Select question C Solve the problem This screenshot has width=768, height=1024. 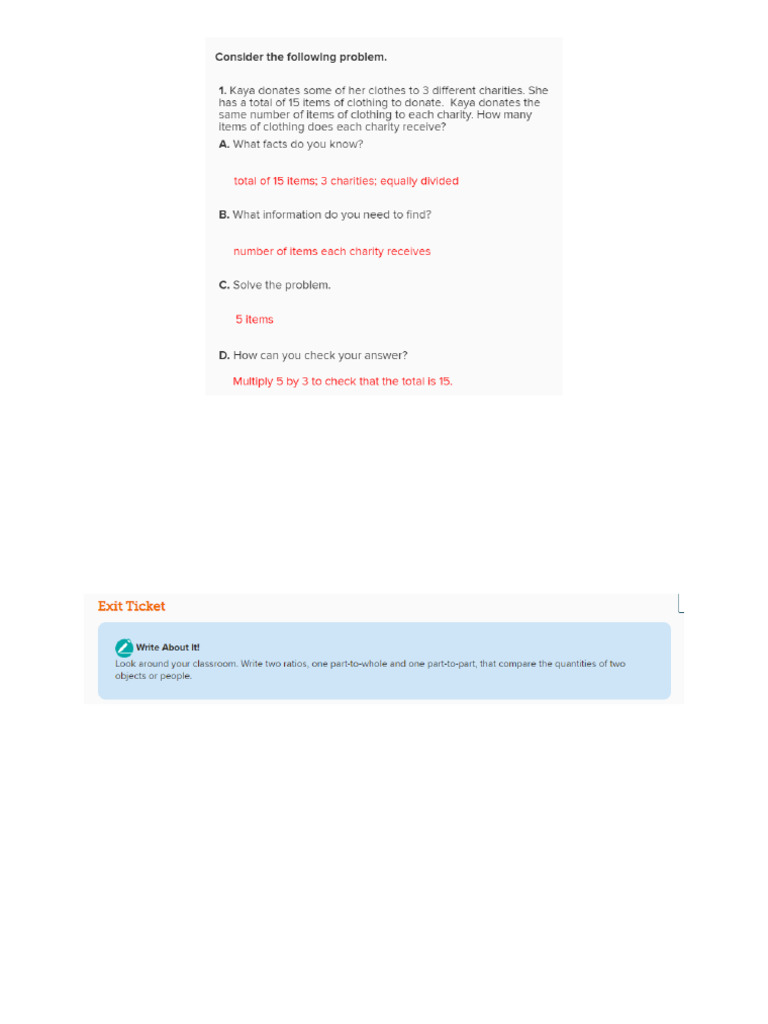[x=274, y=285]
